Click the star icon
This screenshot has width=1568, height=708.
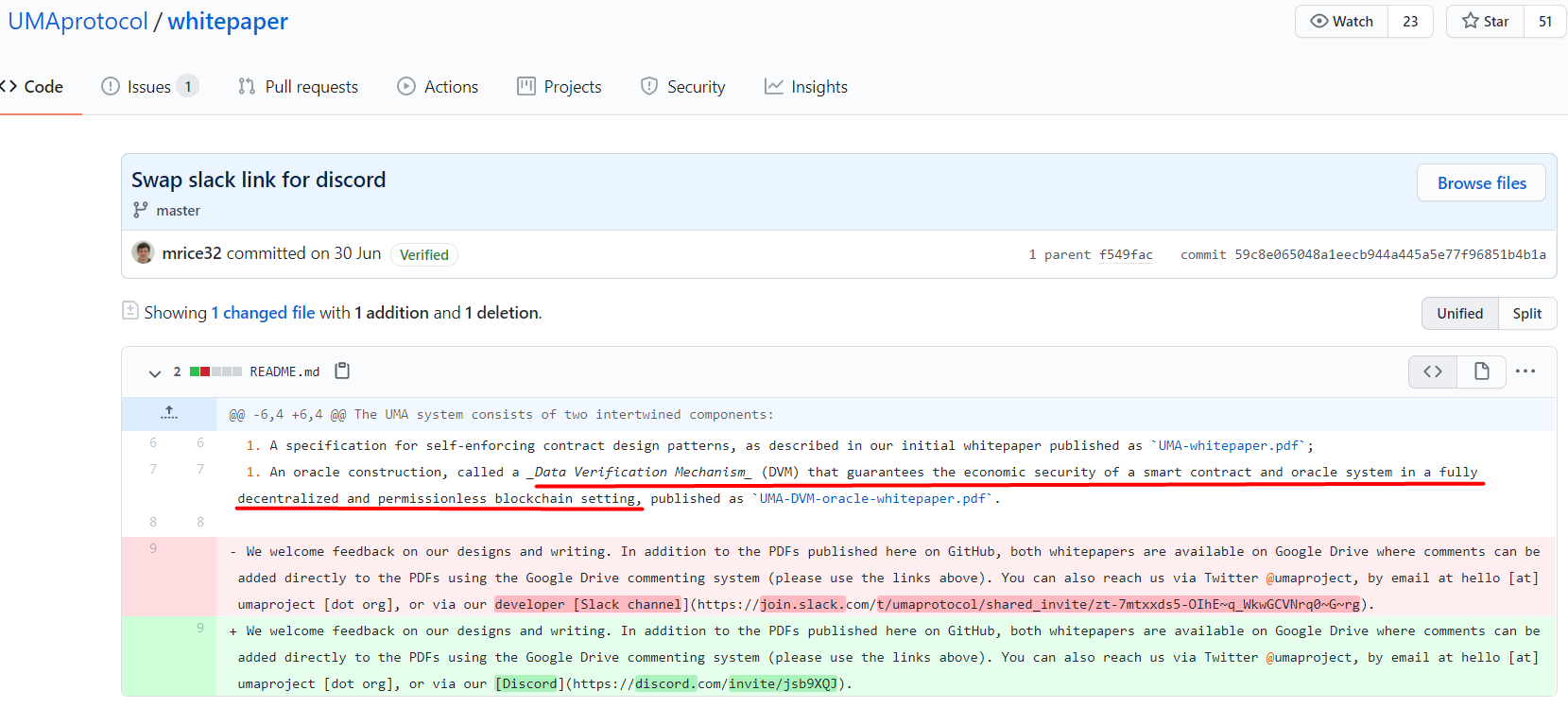click(x=1470, y=21)
